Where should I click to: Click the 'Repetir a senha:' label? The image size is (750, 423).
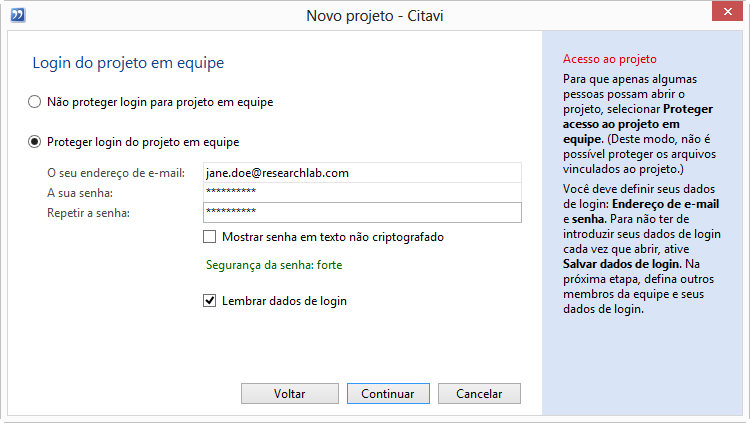[88, 213]
